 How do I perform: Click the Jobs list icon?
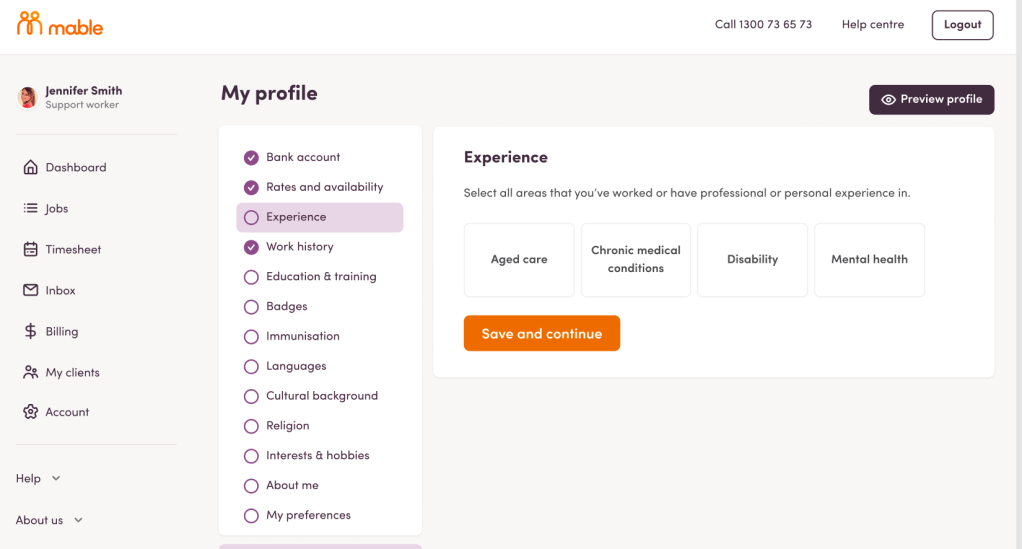(30, 209)
